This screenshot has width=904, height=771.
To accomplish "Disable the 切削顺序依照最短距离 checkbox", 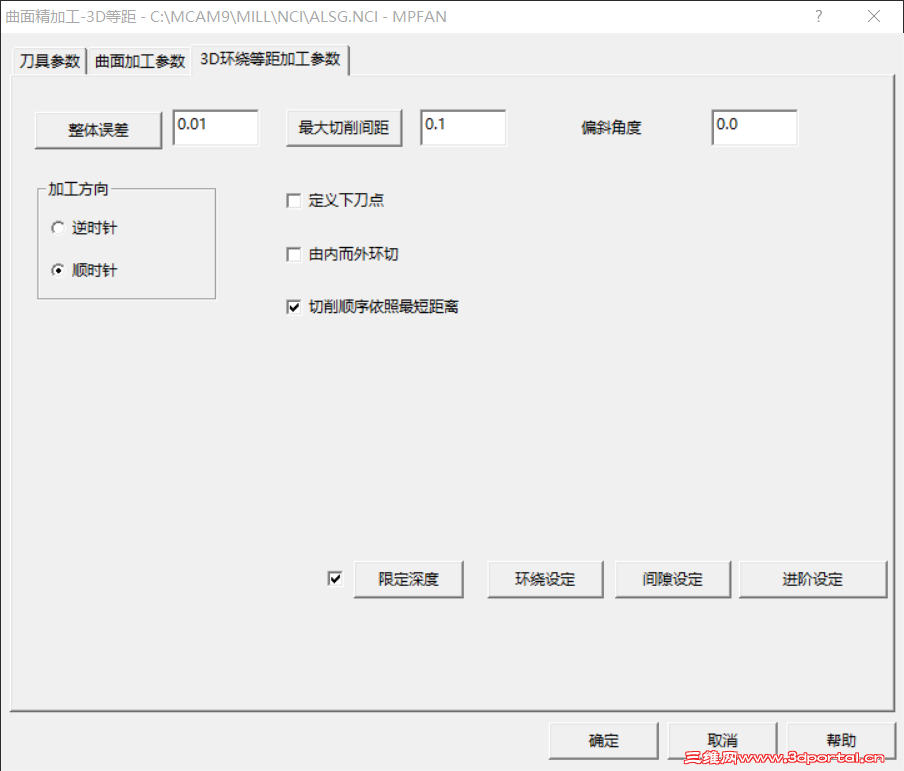I will click(x=294, y=306).
